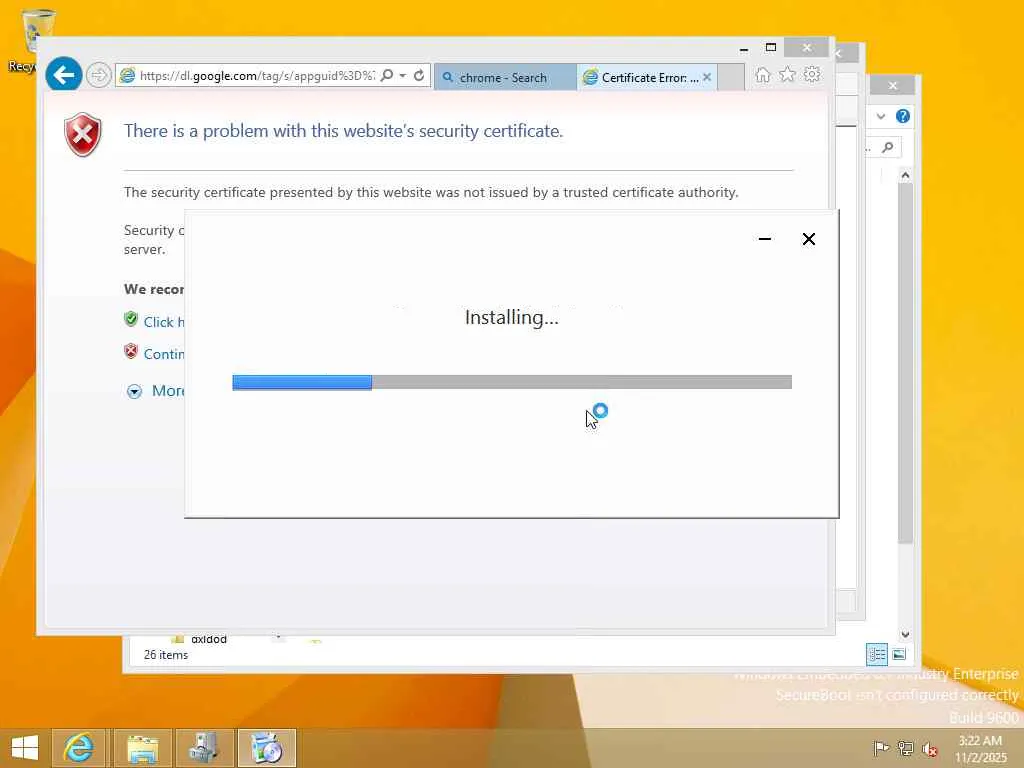The width and height of the screenshot is (1024, 768).
Task: Click the muted volume icon in tray
Action: pos(929,749)
